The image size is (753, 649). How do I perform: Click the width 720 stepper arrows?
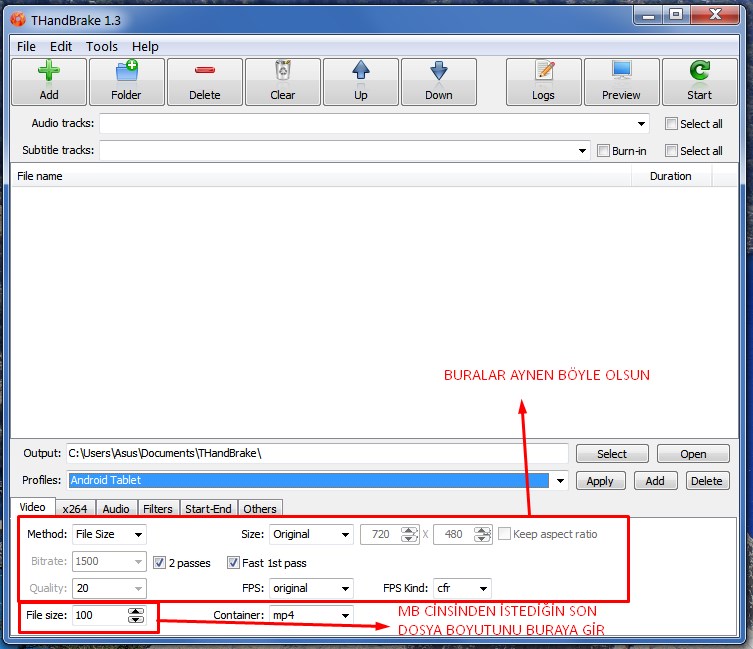click(x=410, y=534)
